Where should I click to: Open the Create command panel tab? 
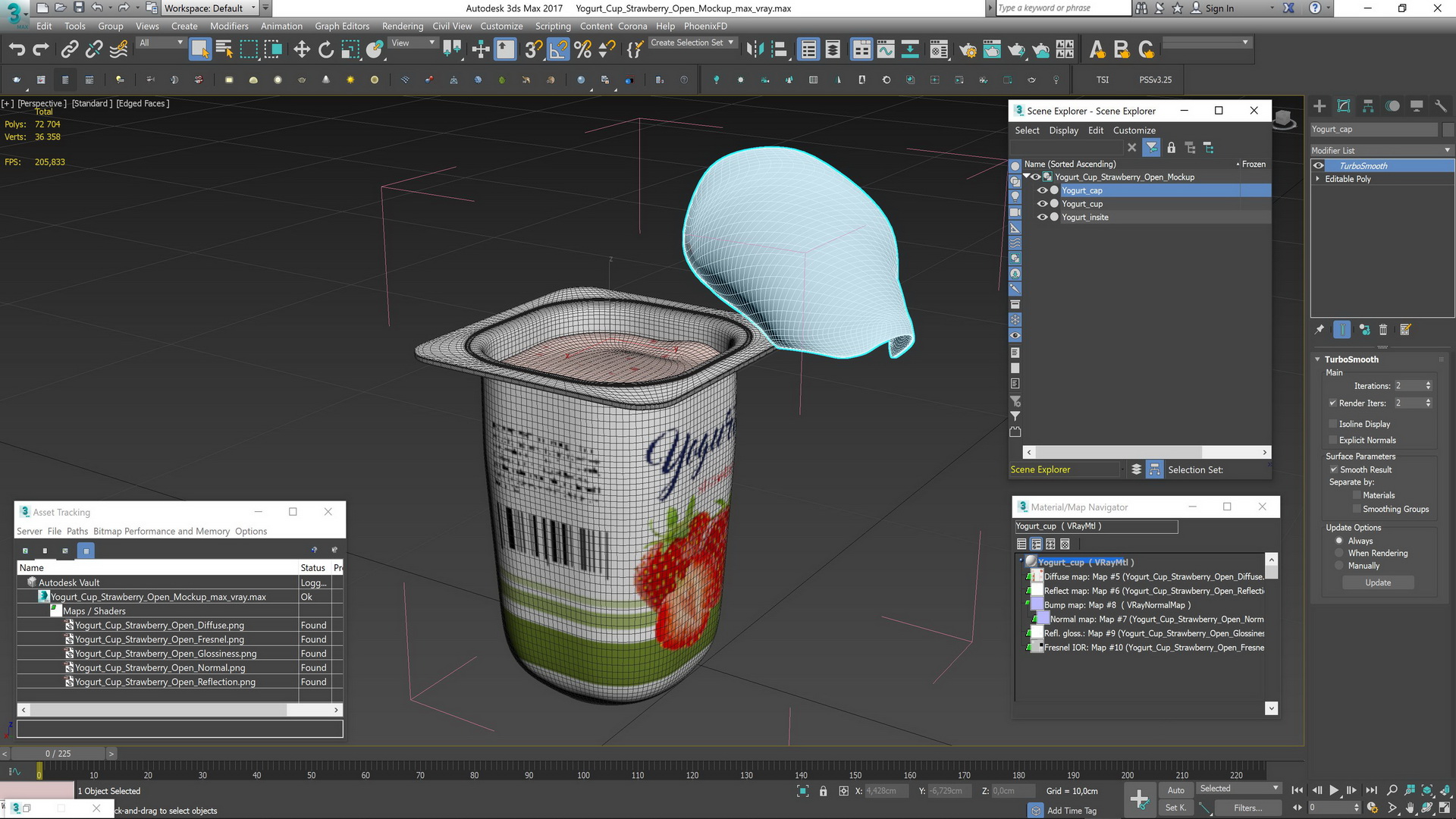coord(1319,106)
